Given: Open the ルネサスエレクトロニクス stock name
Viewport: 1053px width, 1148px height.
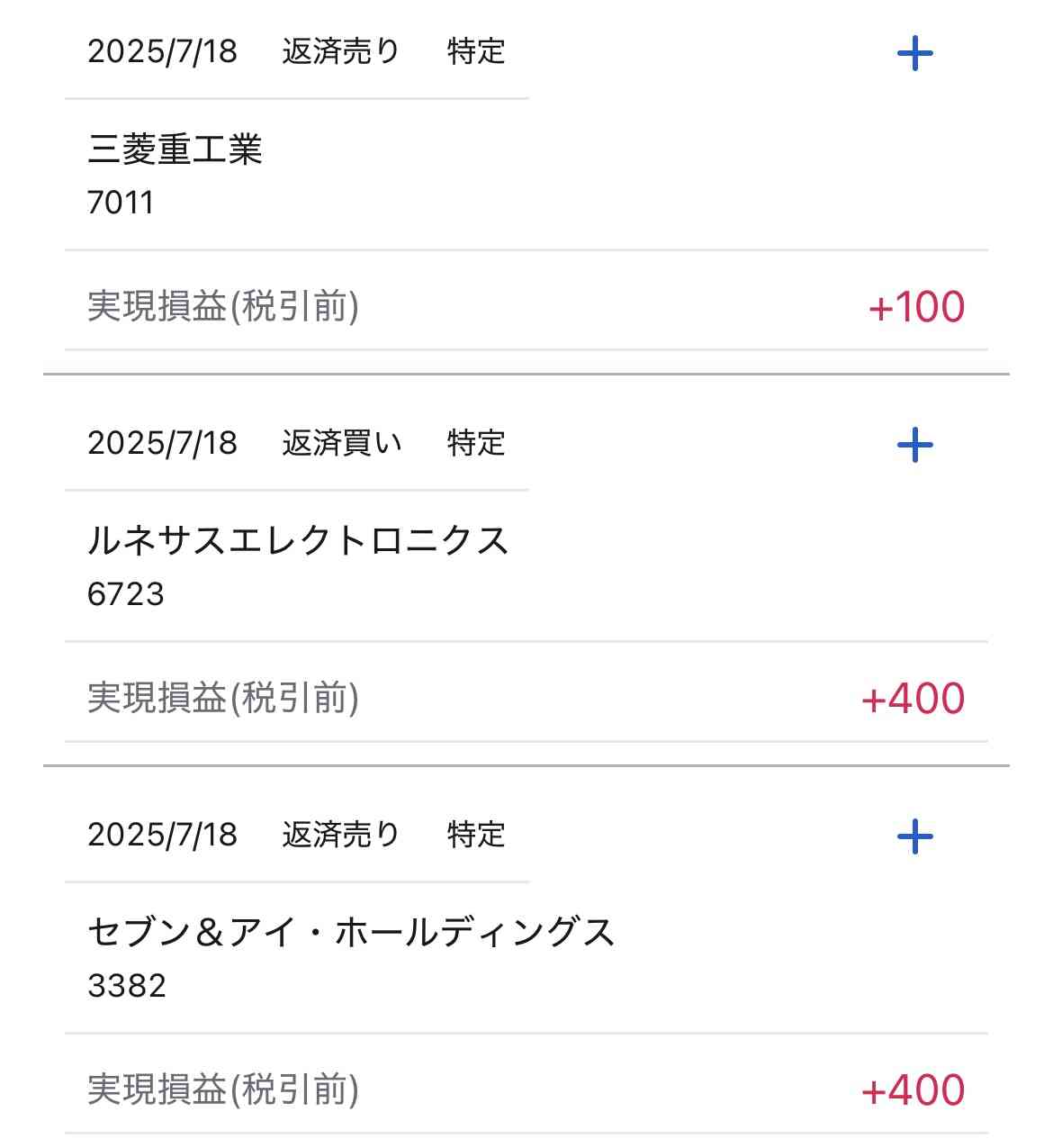Looking at the screenshot, I should (x=298, y=540).
